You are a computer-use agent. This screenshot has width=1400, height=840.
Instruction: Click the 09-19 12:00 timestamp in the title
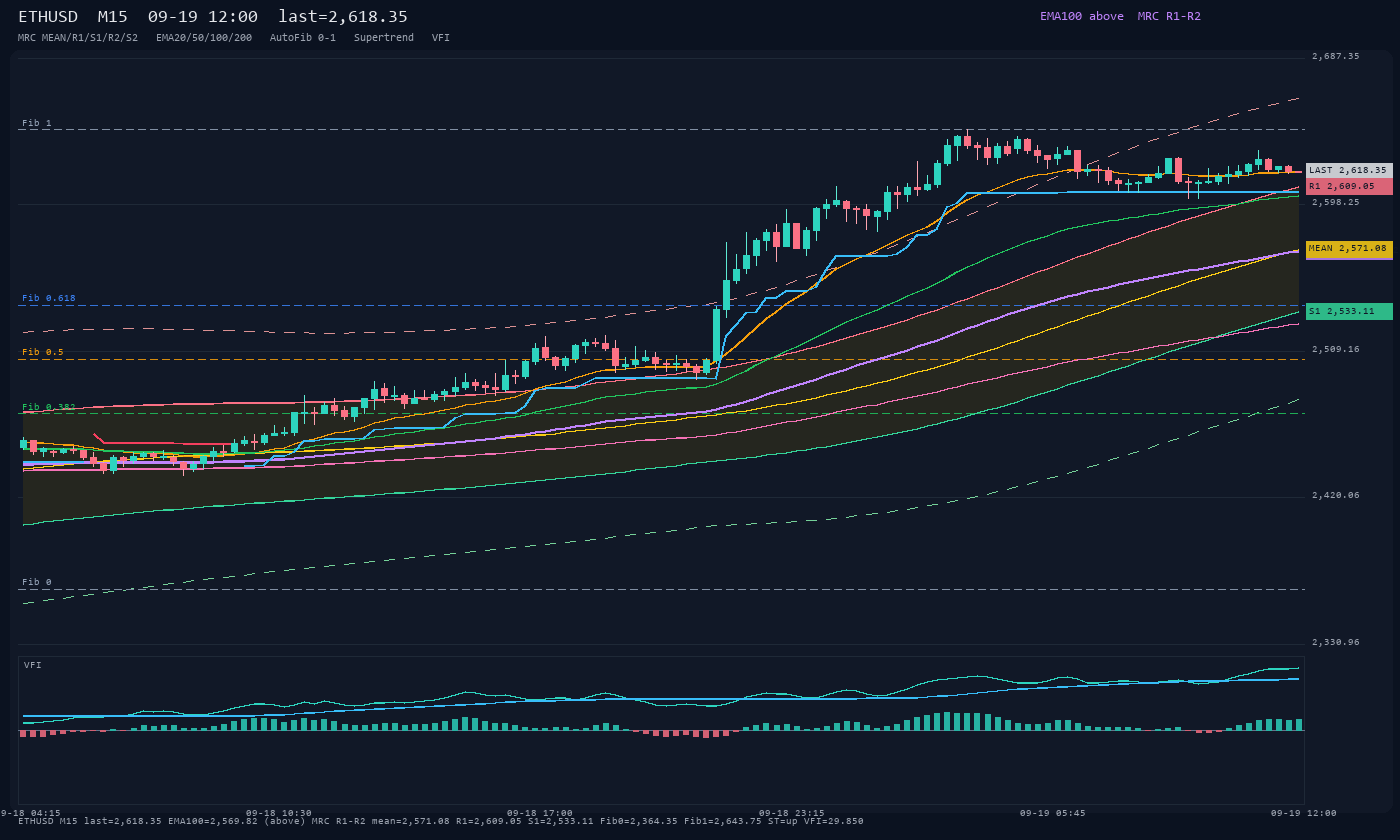click(203, 17)
